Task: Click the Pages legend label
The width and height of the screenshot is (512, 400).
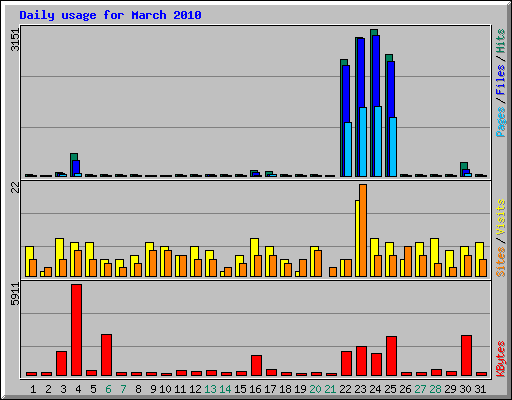Action: 501,122
